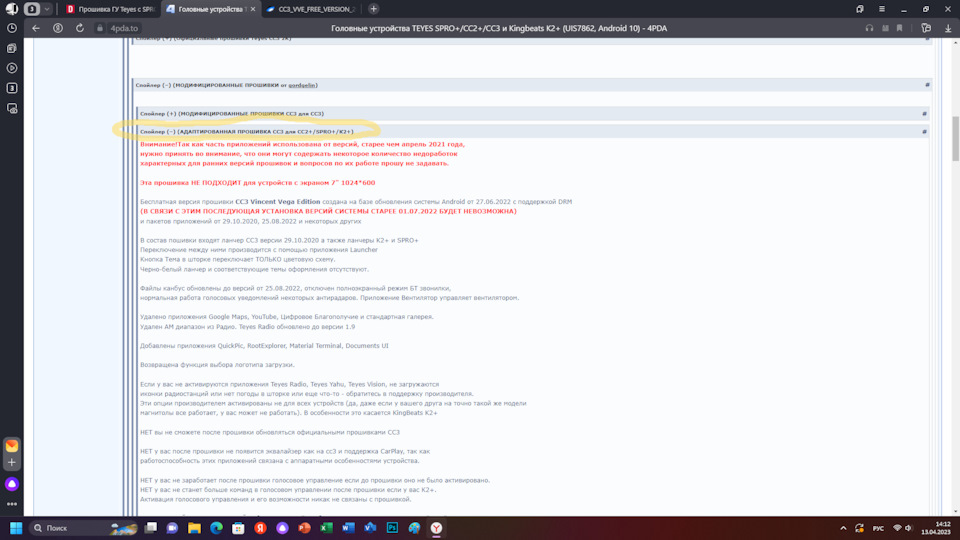Open Microsoft Store from the taskbar

pyautogui.click(x=238, y=528)
